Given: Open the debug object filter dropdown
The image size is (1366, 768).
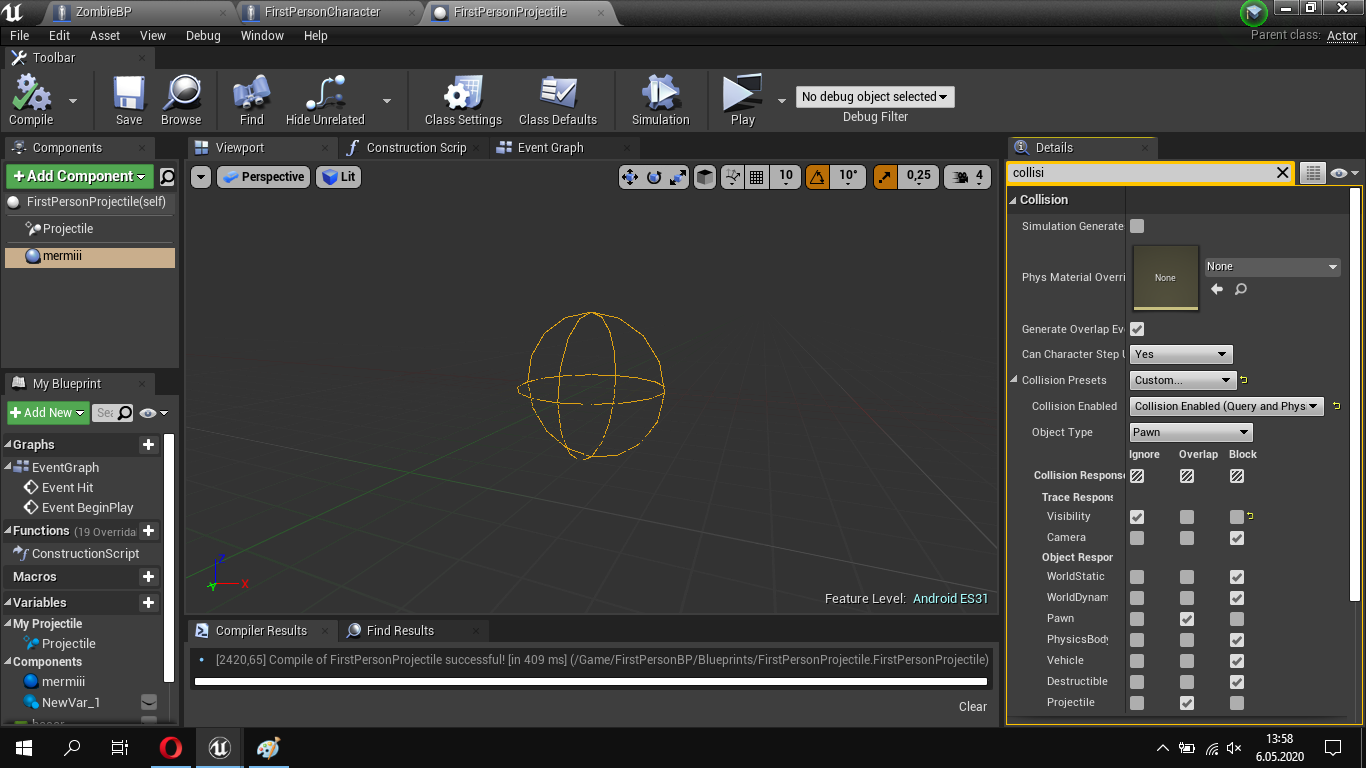Looking at the screenshot, I should 875,97.
